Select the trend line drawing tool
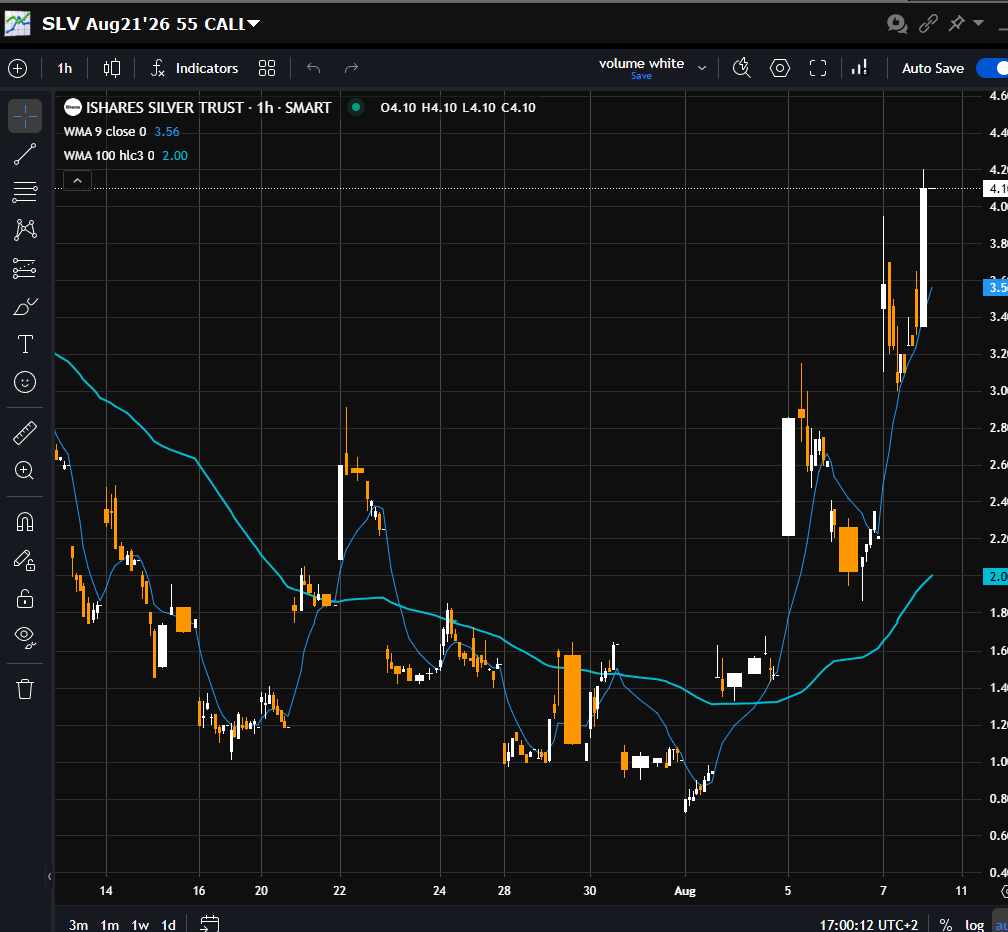The image size is (1008, 932). pyautogui.click(x=24, y=154)
